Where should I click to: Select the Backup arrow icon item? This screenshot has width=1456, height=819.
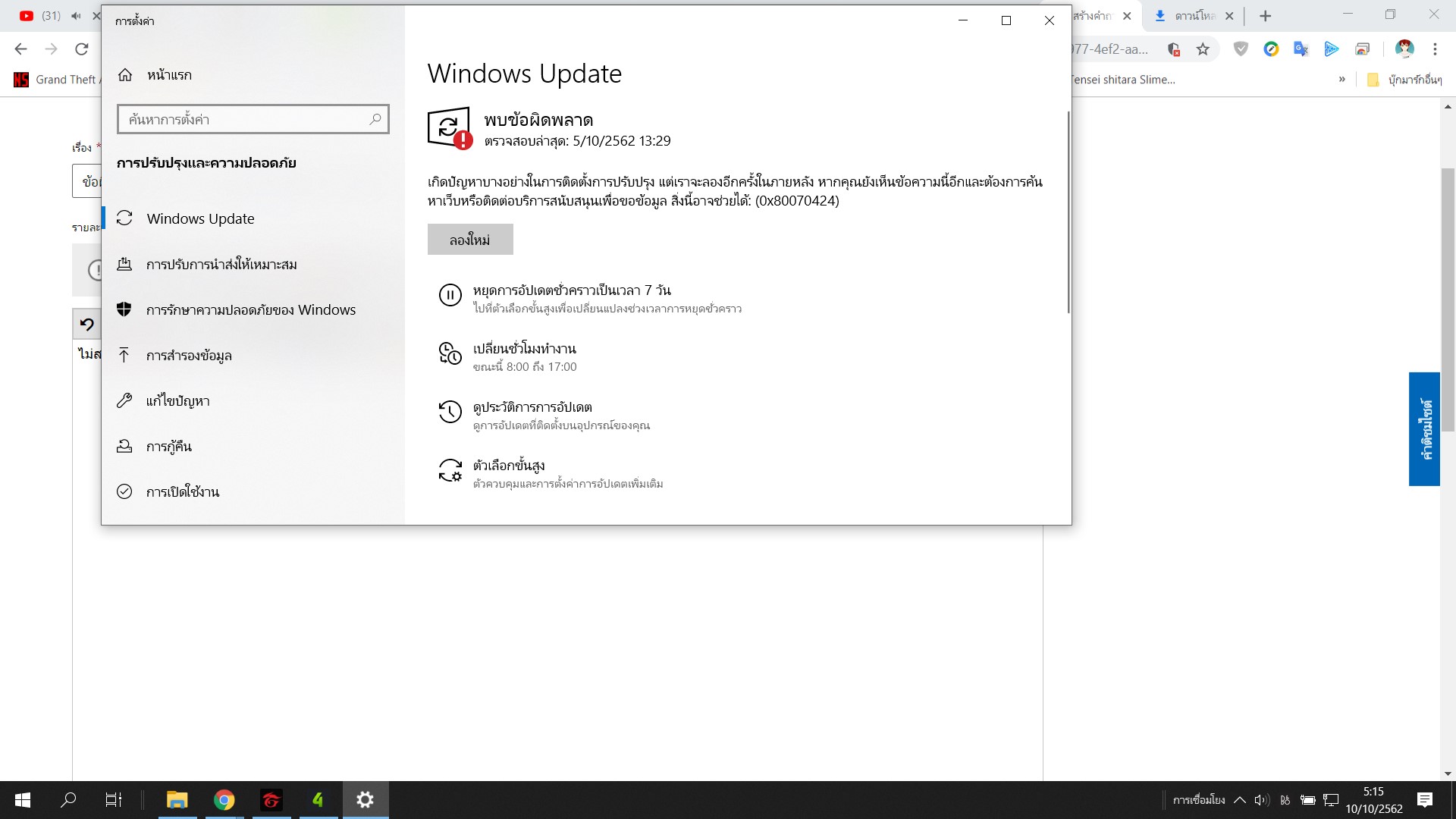tap(124, 355)
